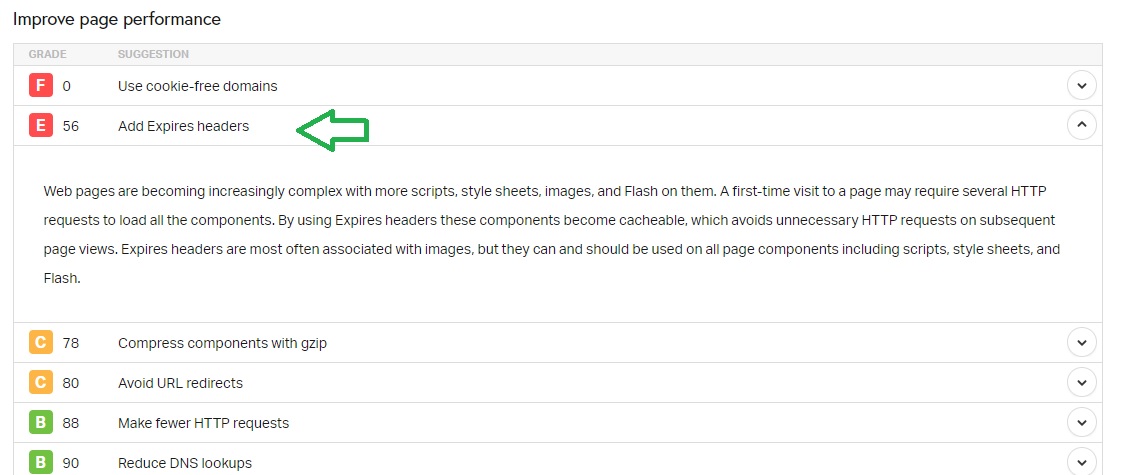Click the green B badge for DNS lookups
The height and width of the screenshot is (475, 1136).
41,463
